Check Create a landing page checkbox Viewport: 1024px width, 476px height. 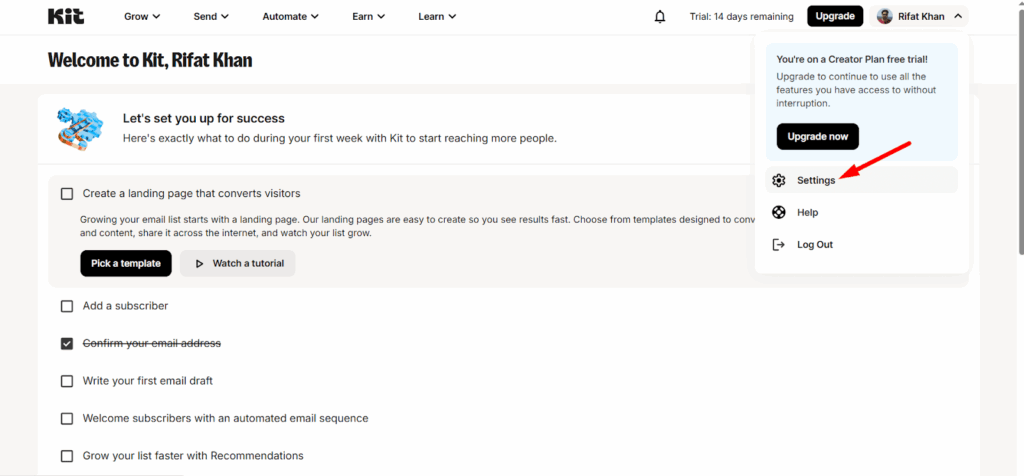[x=67, y=194]
